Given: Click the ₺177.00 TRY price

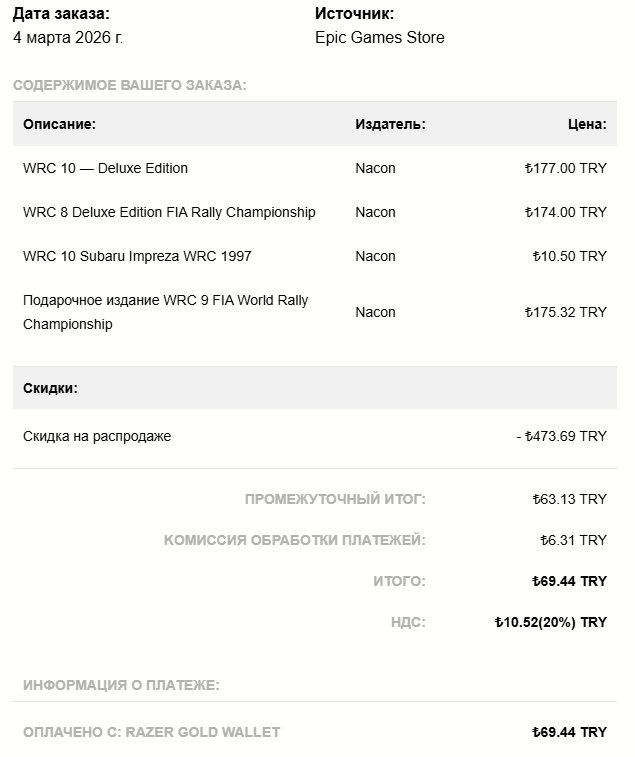Looking at the screenshot, I should tap(565, 168).
